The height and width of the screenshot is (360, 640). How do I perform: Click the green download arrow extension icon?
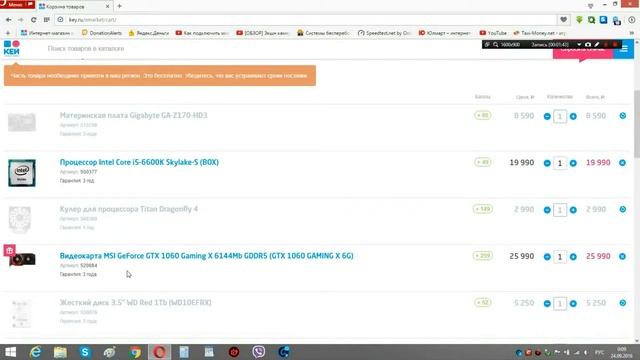pyautogui.click(x=579, y=20)
